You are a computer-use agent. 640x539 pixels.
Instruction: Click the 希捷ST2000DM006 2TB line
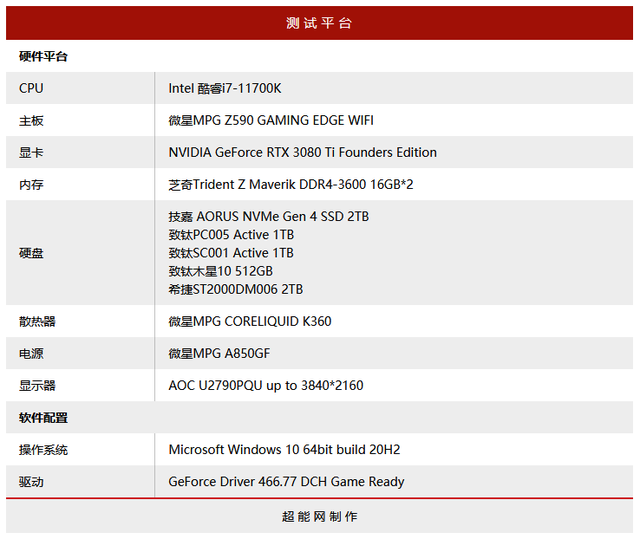tap(235, 289)
